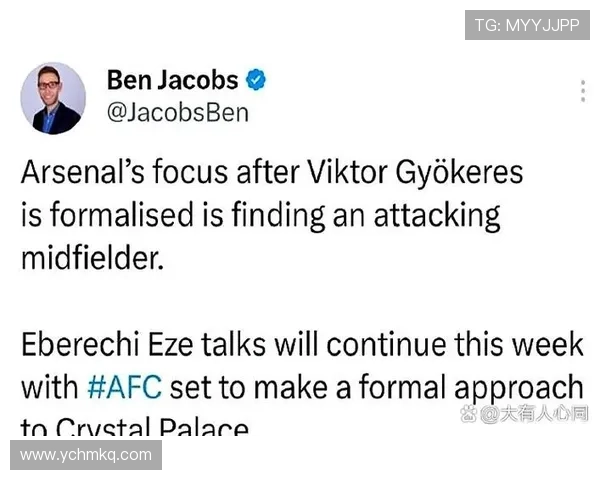Viewport: 600px width, 480px height.
Task: Click the @大有人心同 watermark text
Action: pos(535,413)
